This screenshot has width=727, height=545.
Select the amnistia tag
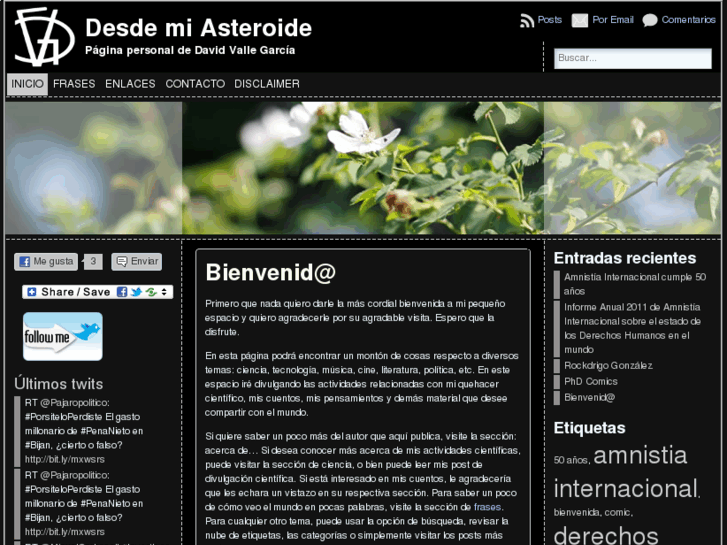point(640,455)
